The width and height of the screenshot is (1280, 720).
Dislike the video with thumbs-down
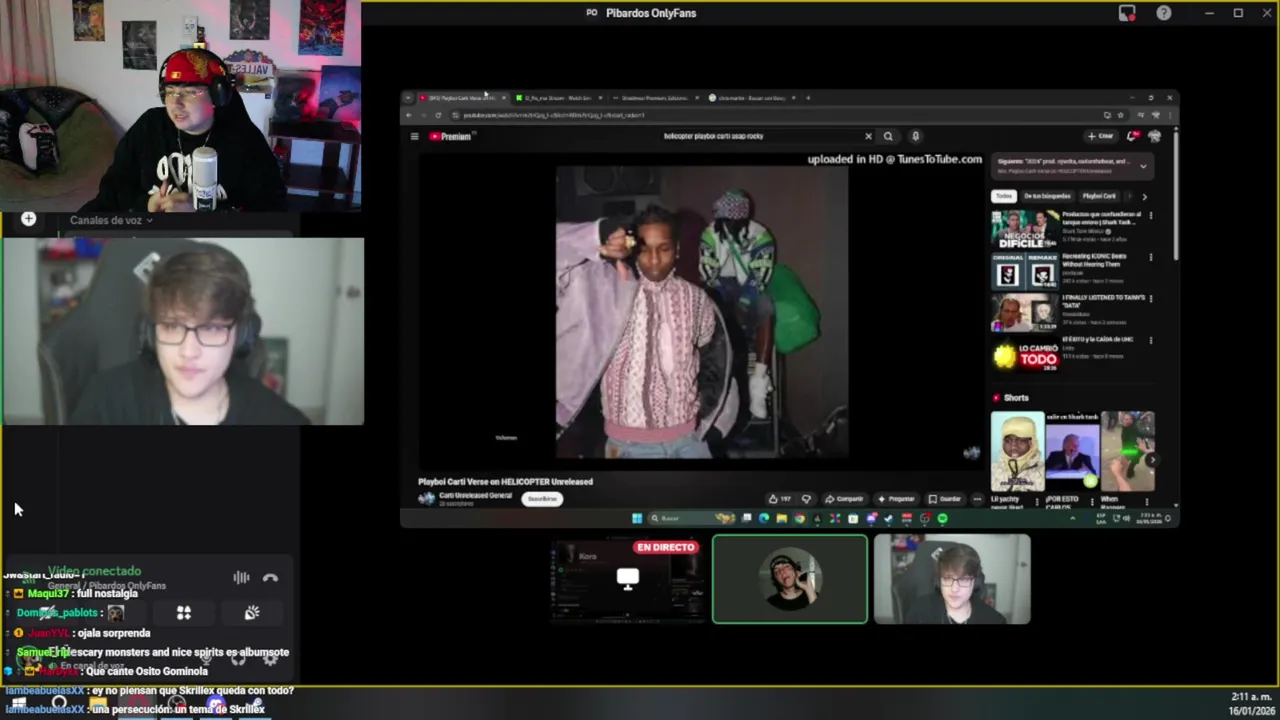click(806, 499)
